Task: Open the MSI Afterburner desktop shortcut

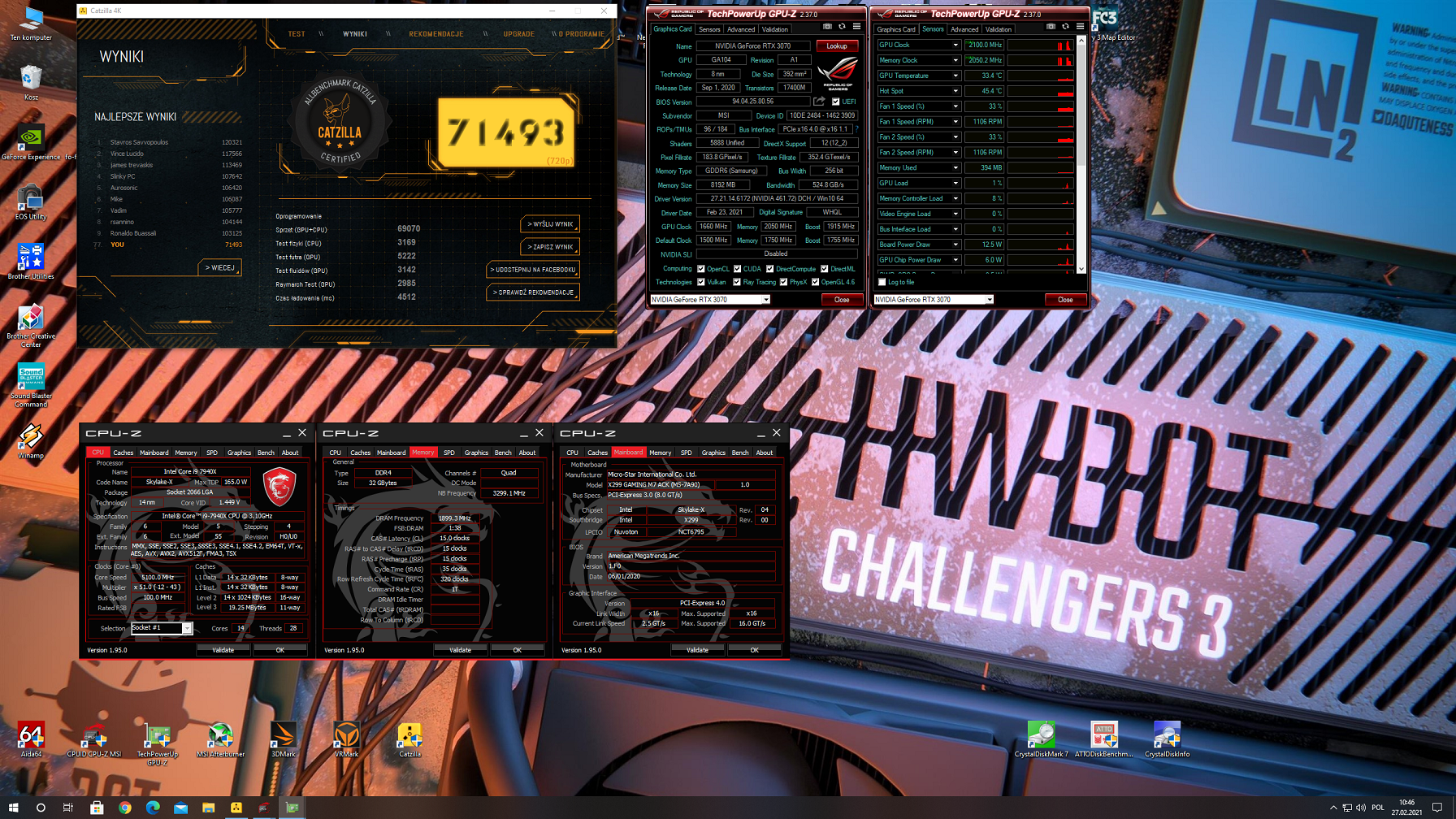Action: 220,739
